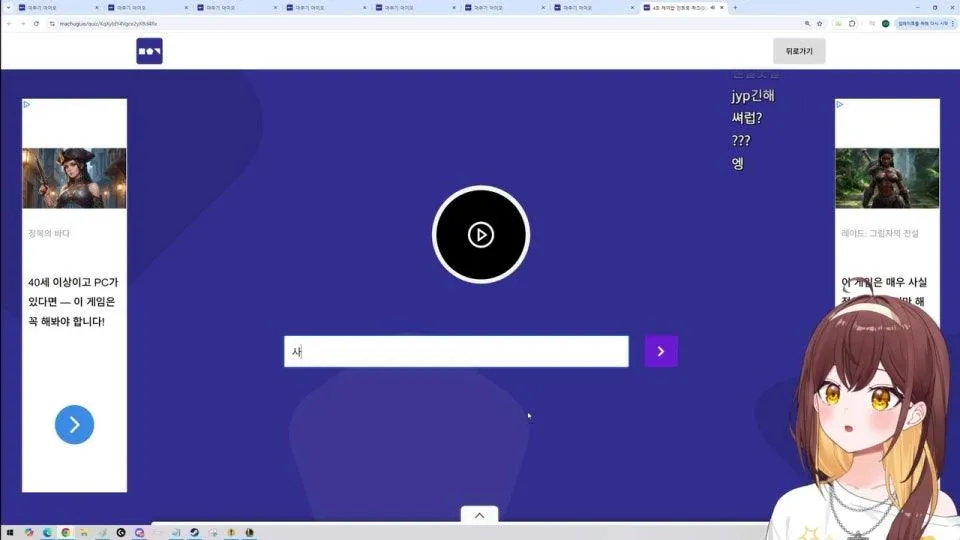This screenshot has height=540, width=960.
Task: Focus the answer input field containing 사
Action: coord(456,351)
